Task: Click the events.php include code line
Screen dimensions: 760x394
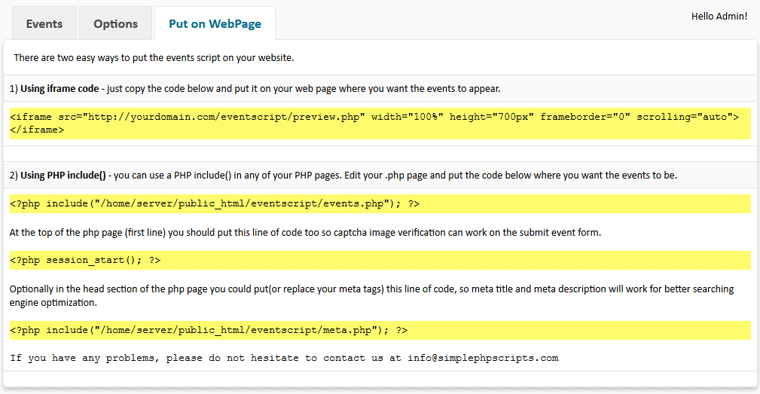Action: pos(380,204)
